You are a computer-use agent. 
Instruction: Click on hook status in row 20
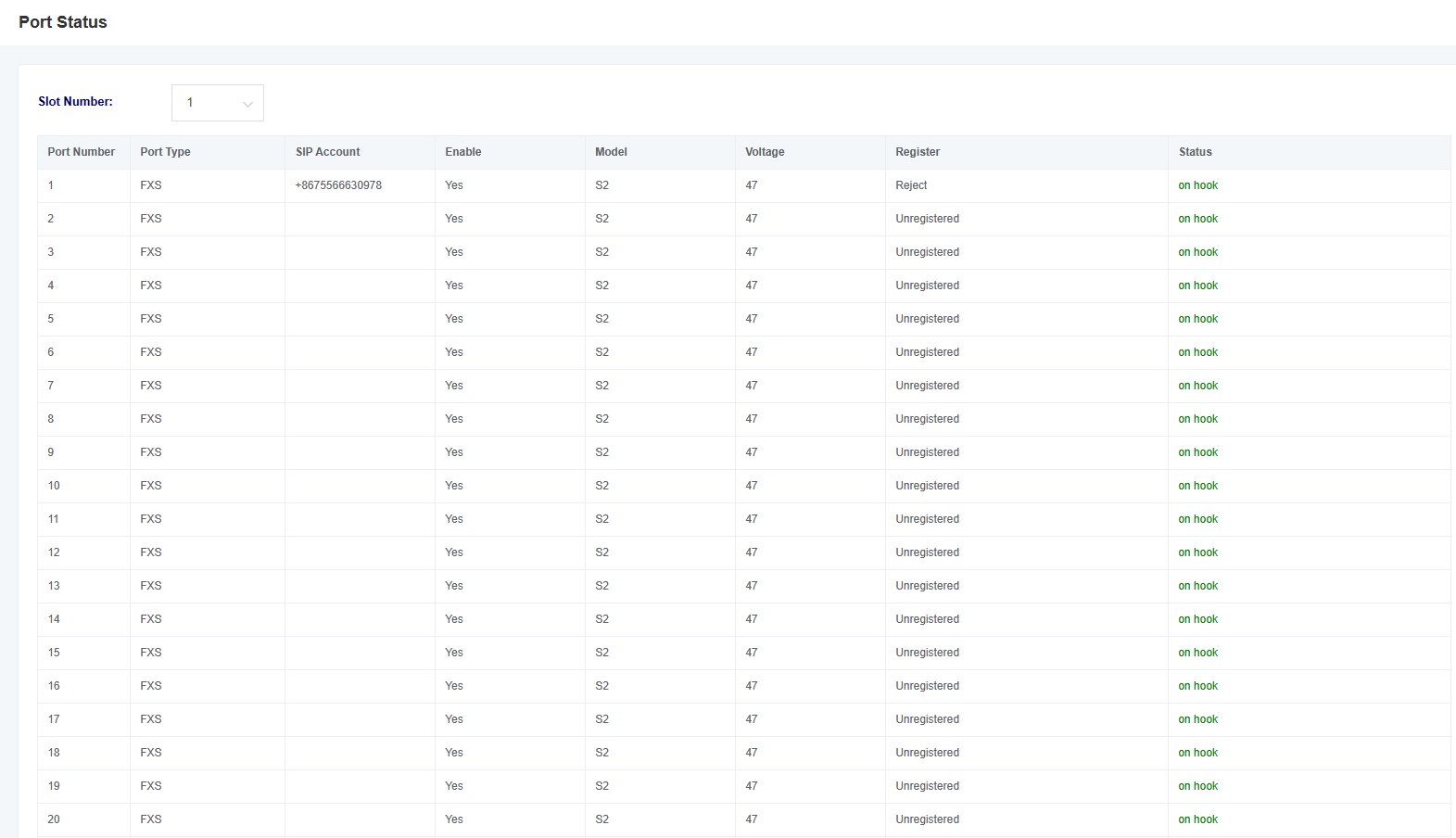click(x=1198, y=819)
